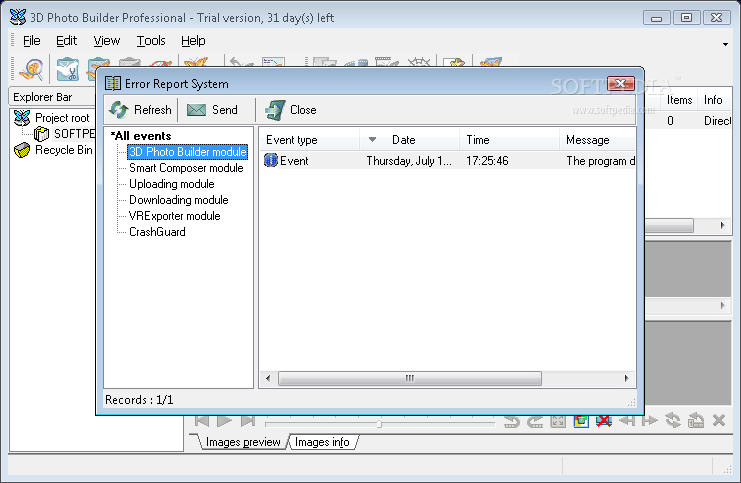Click the Explorer Bar header
The height and width of the screenshot is (483, 741).
[x=52, y=97]
